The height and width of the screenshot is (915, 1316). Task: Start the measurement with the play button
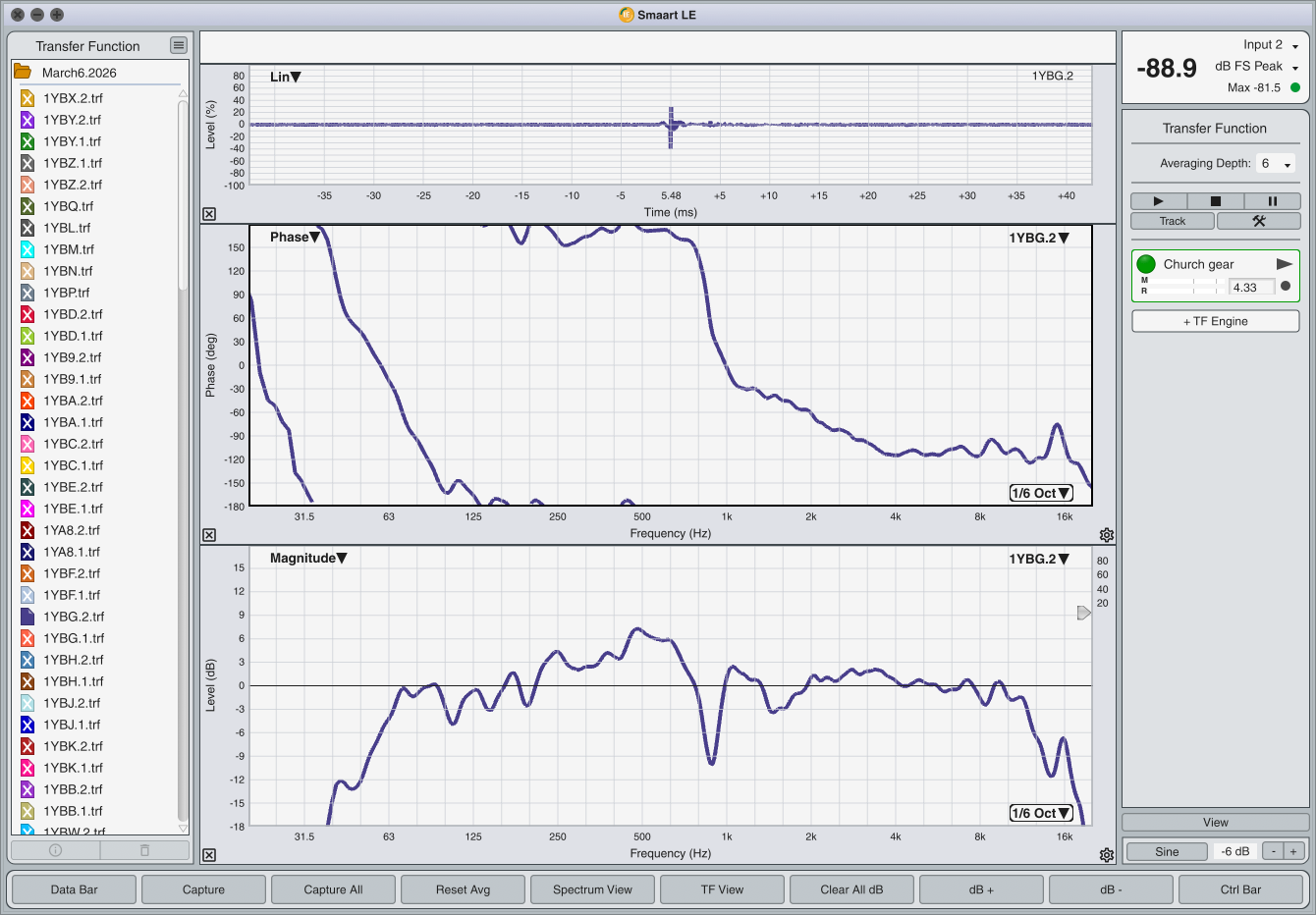[1158, 201]
